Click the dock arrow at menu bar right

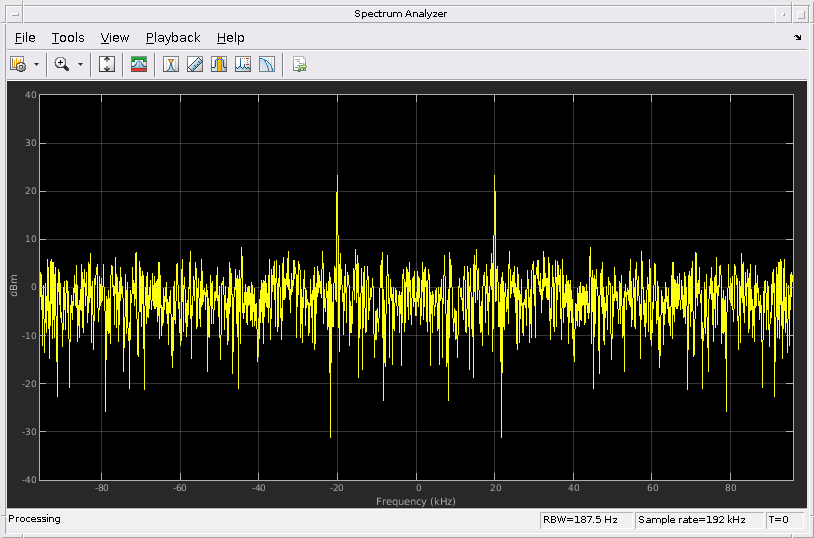coord(797,38)
